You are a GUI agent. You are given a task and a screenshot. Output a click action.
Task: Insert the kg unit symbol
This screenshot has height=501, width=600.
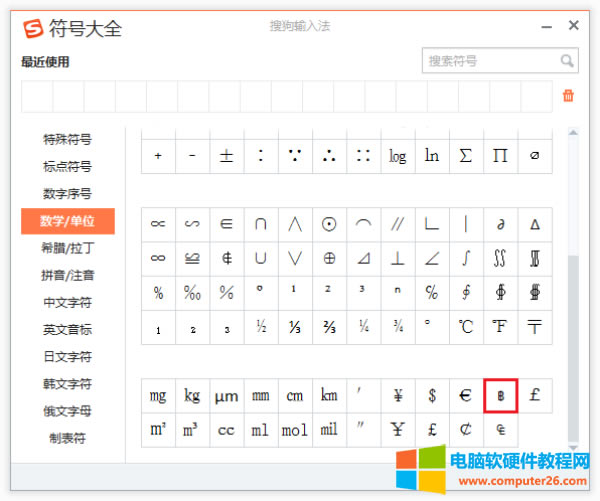click(x=192, y=395)
